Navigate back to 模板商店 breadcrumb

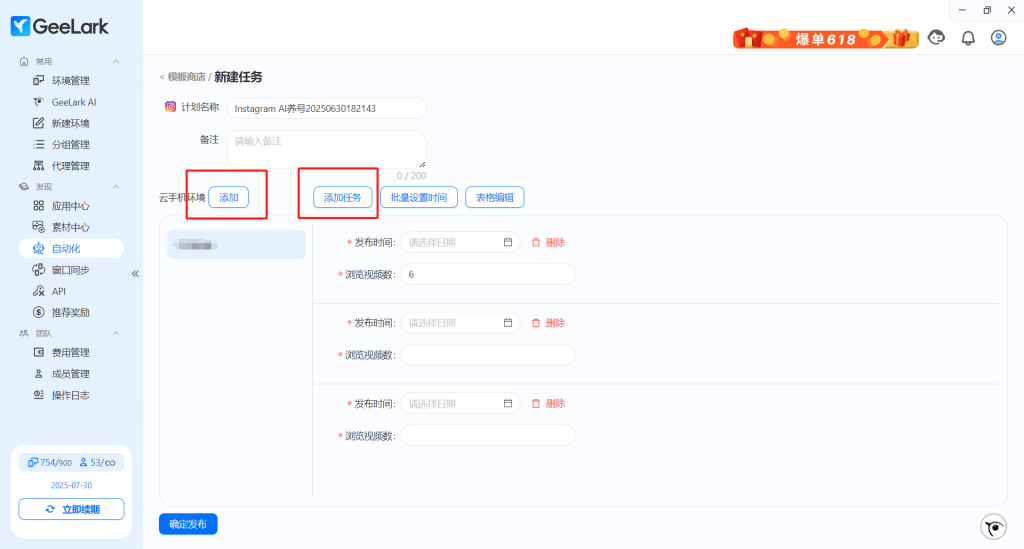pos(185,77)
